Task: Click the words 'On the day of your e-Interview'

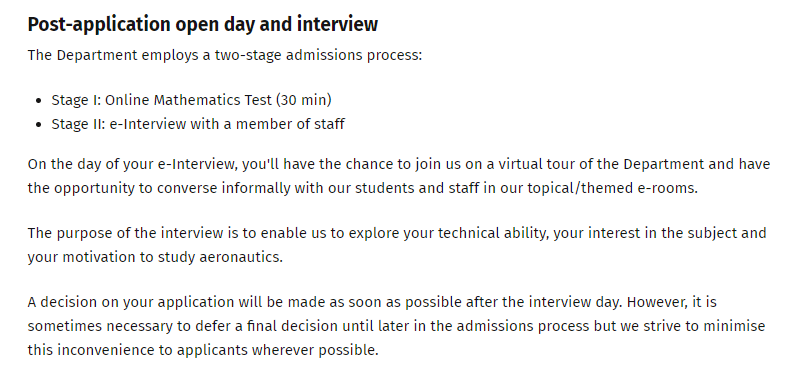Action: coord(131,164)
